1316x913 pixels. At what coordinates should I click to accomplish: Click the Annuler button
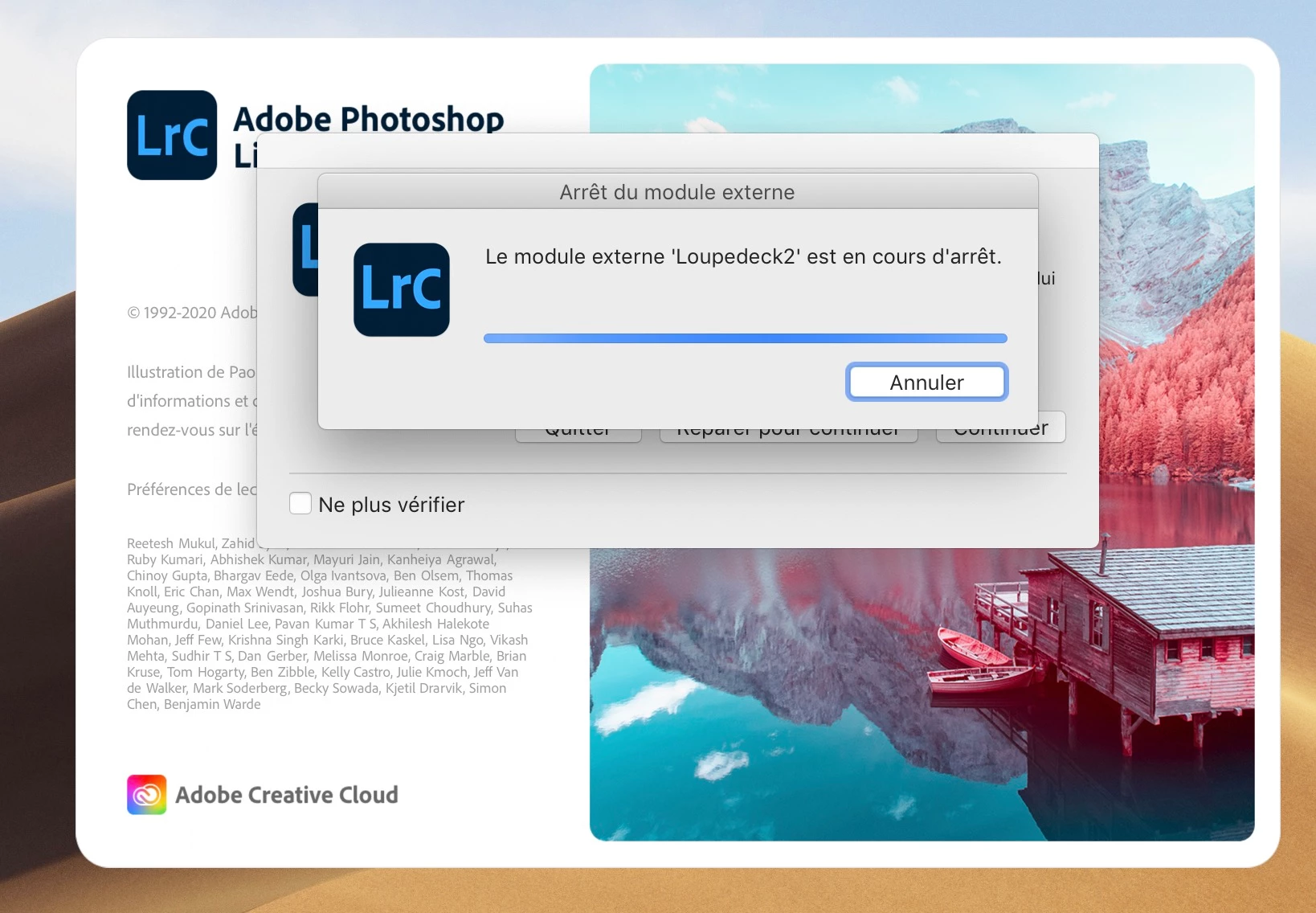point(926,382)
